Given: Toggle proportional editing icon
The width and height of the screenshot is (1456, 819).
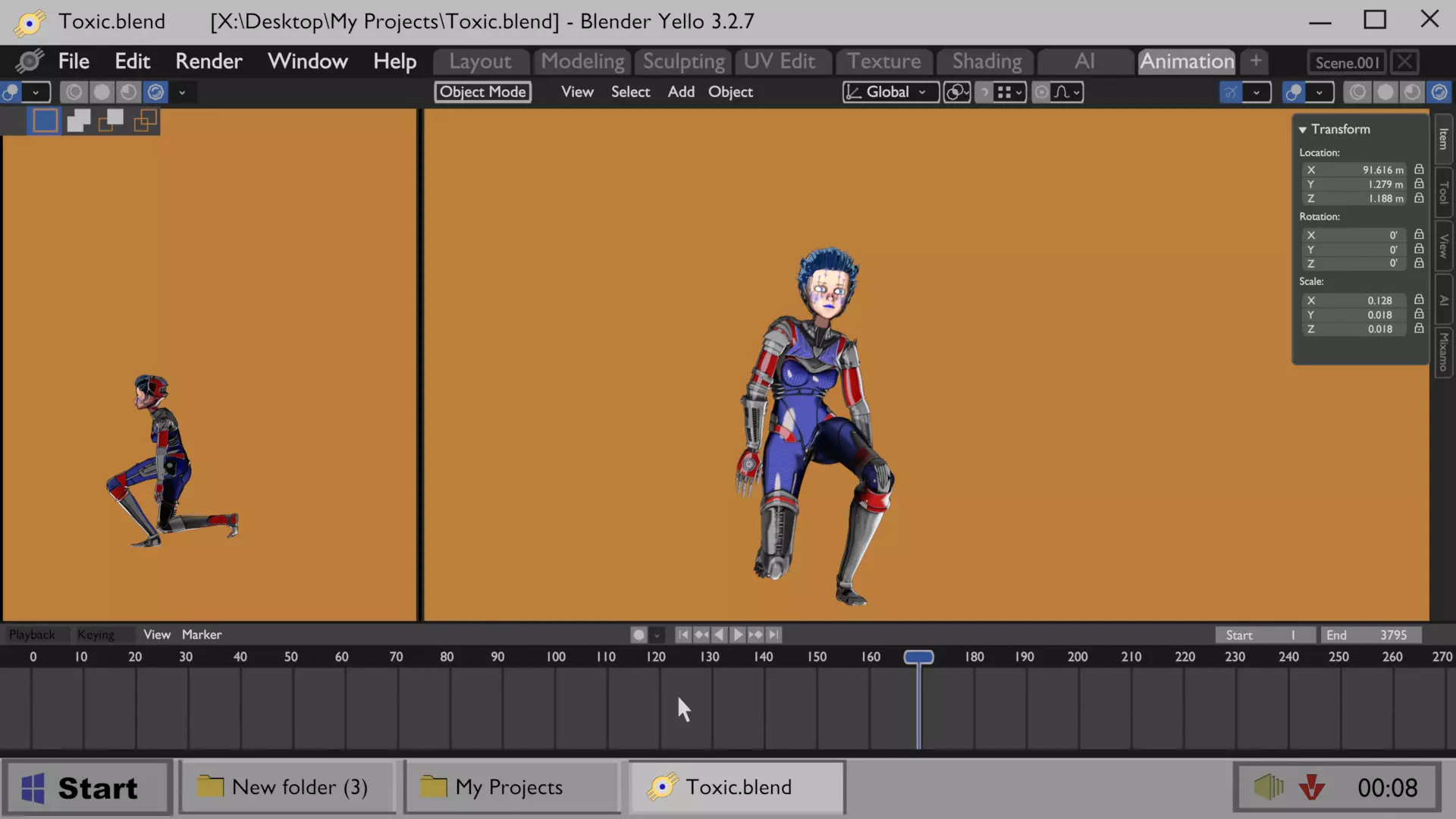Looking at the screenshot, I should click(1042, 92).
